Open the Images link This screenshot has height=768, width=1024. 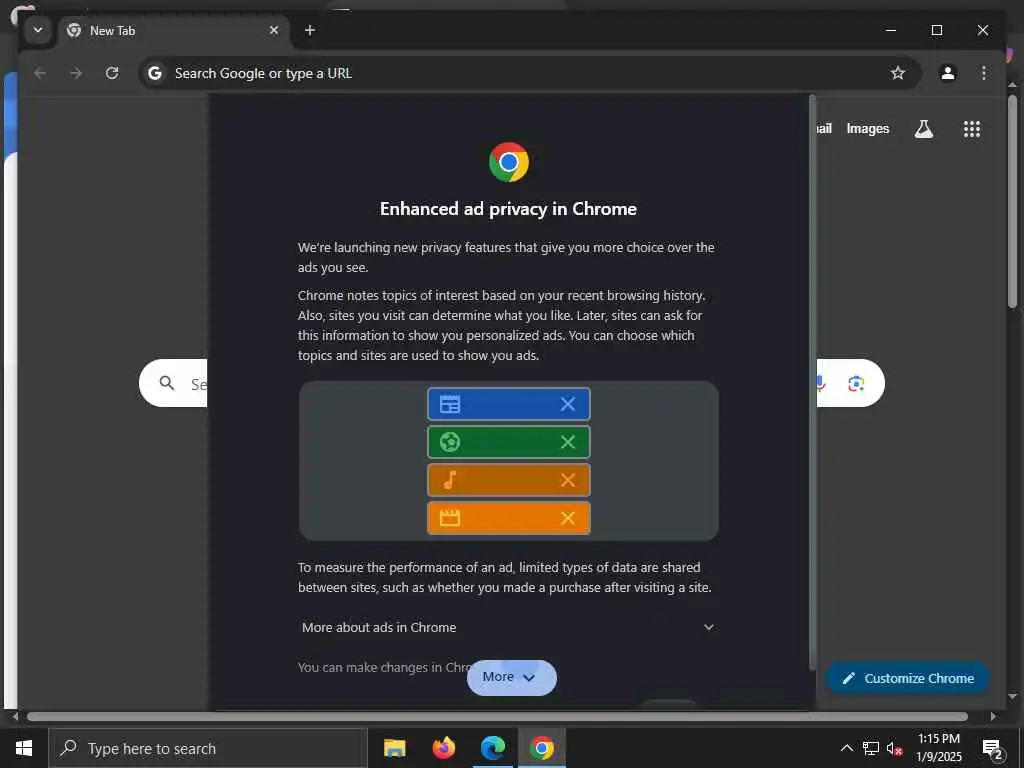[x=867, y=129]
